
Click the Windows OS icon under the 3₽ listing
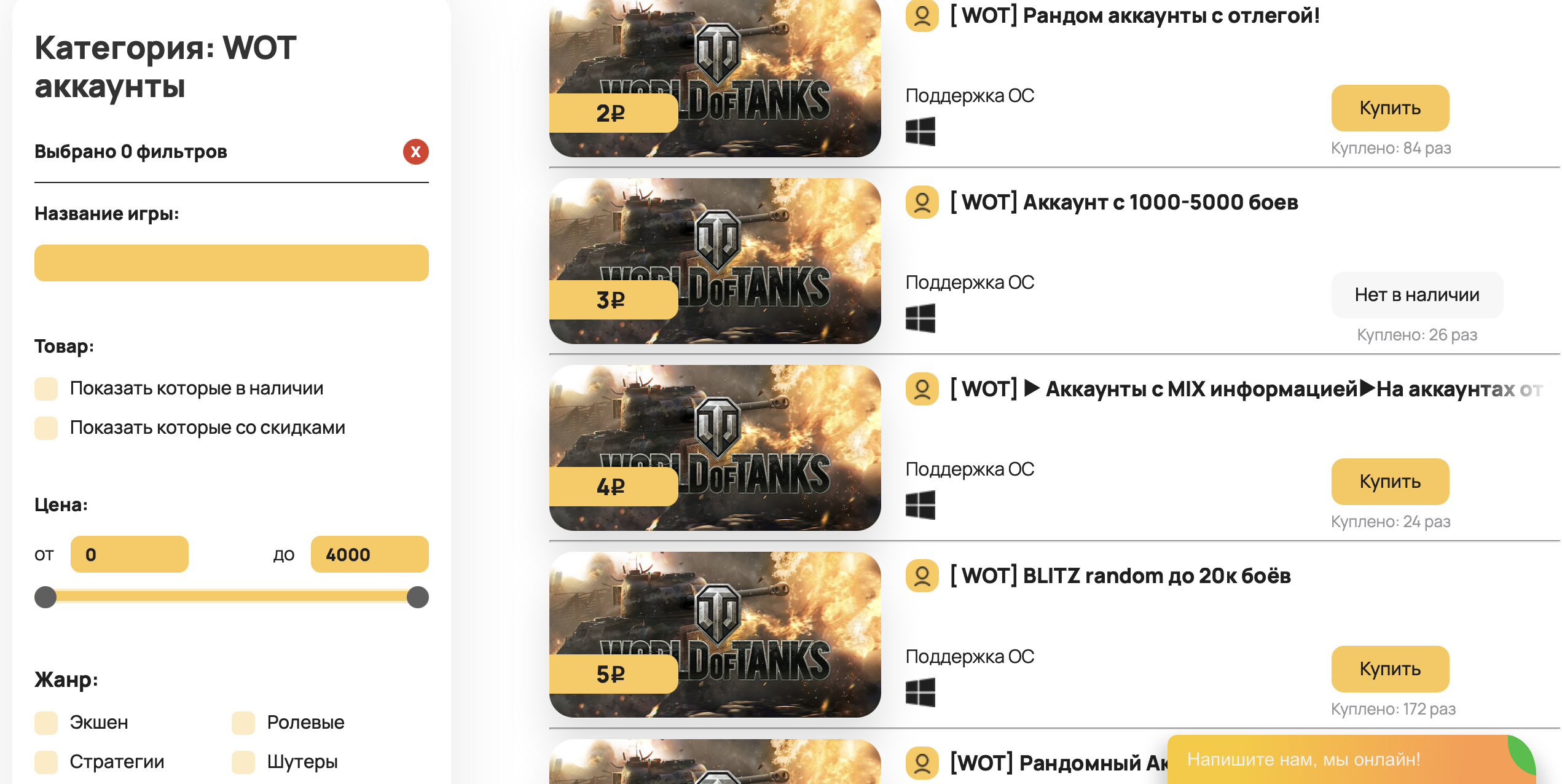[x=920, y=318]
